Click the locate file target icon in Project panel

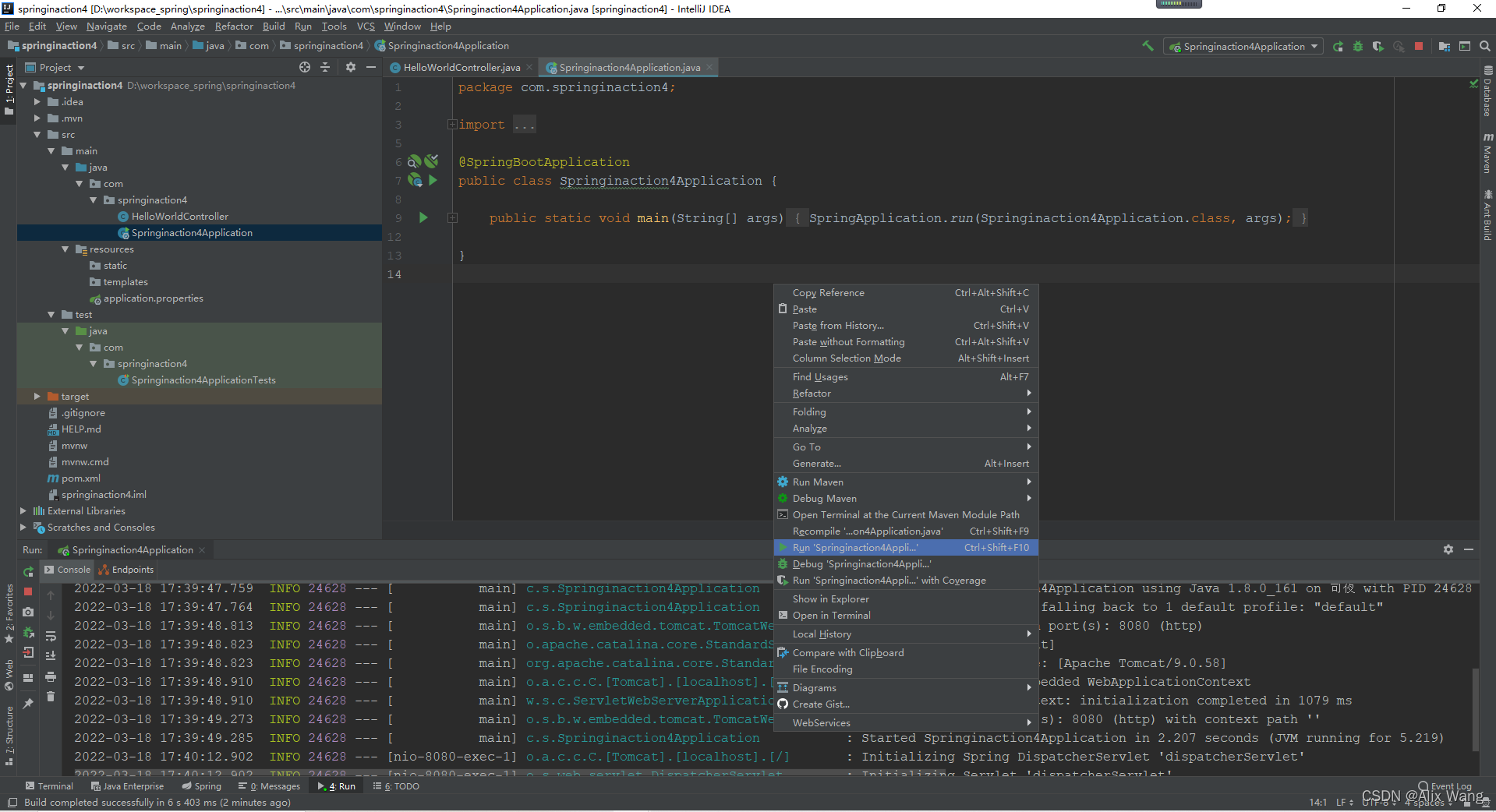pyautogui.click(x=305, y=67)
